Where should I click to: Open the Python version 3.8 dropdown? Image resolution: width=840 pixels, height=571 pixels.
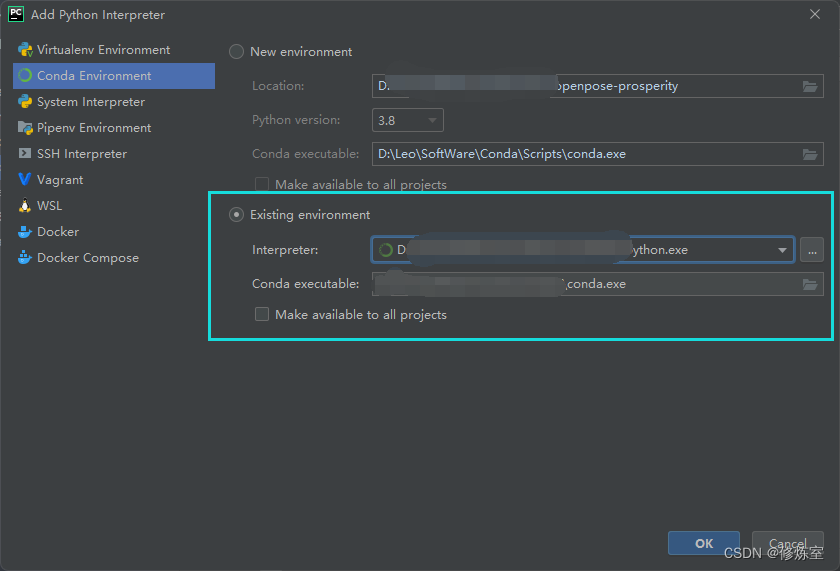point(408,120)
